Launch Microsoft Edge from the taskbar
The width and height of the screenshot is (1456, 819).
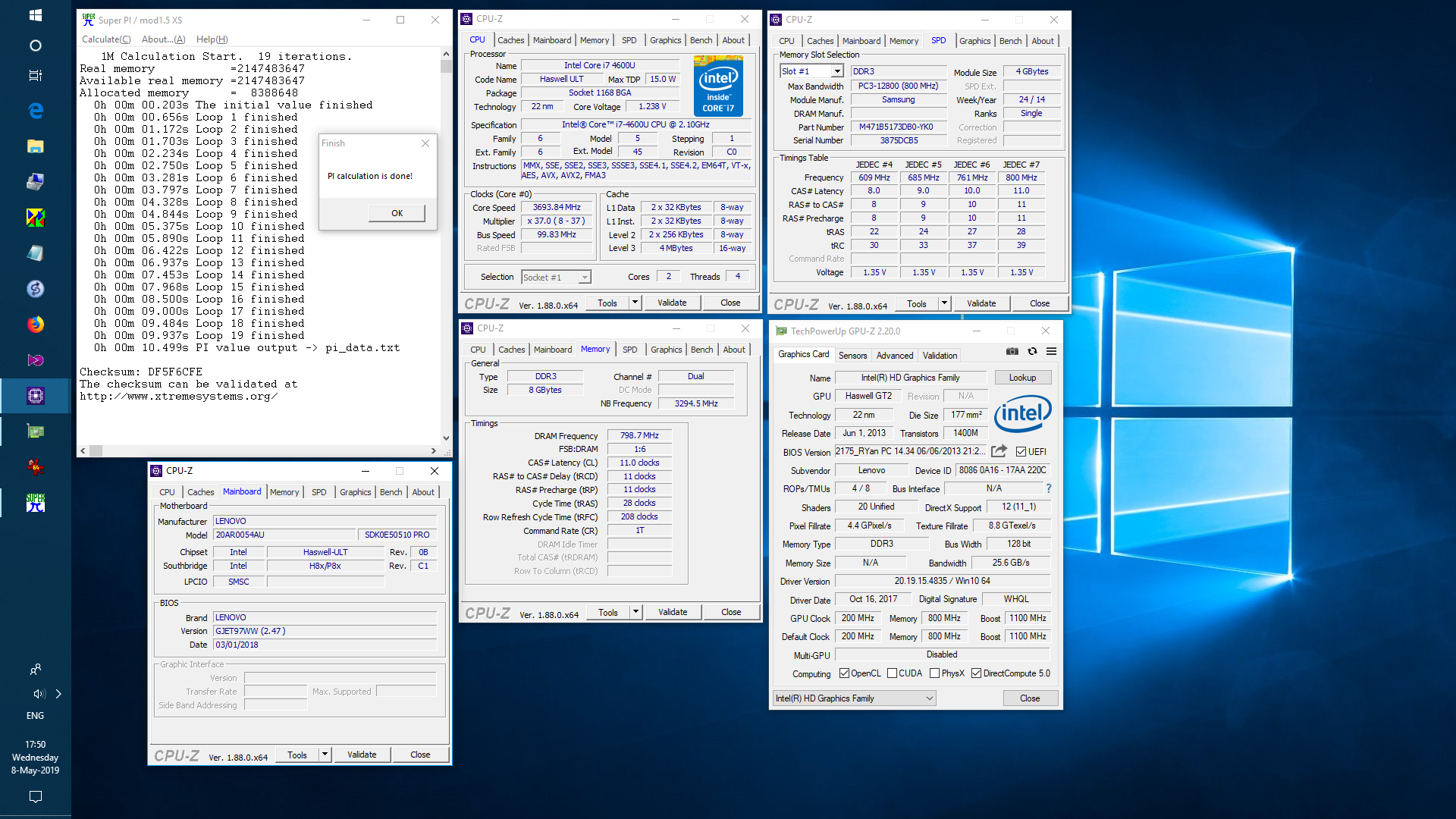35,111
